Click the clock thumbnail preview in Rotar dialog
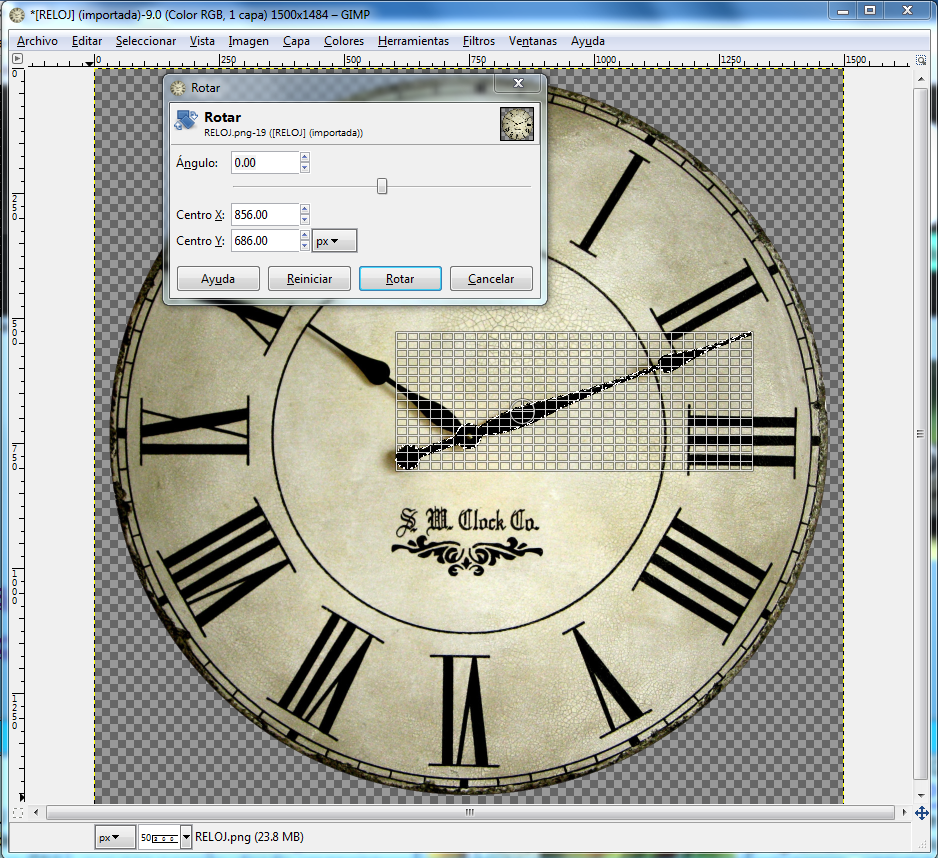 coord(517,124)
